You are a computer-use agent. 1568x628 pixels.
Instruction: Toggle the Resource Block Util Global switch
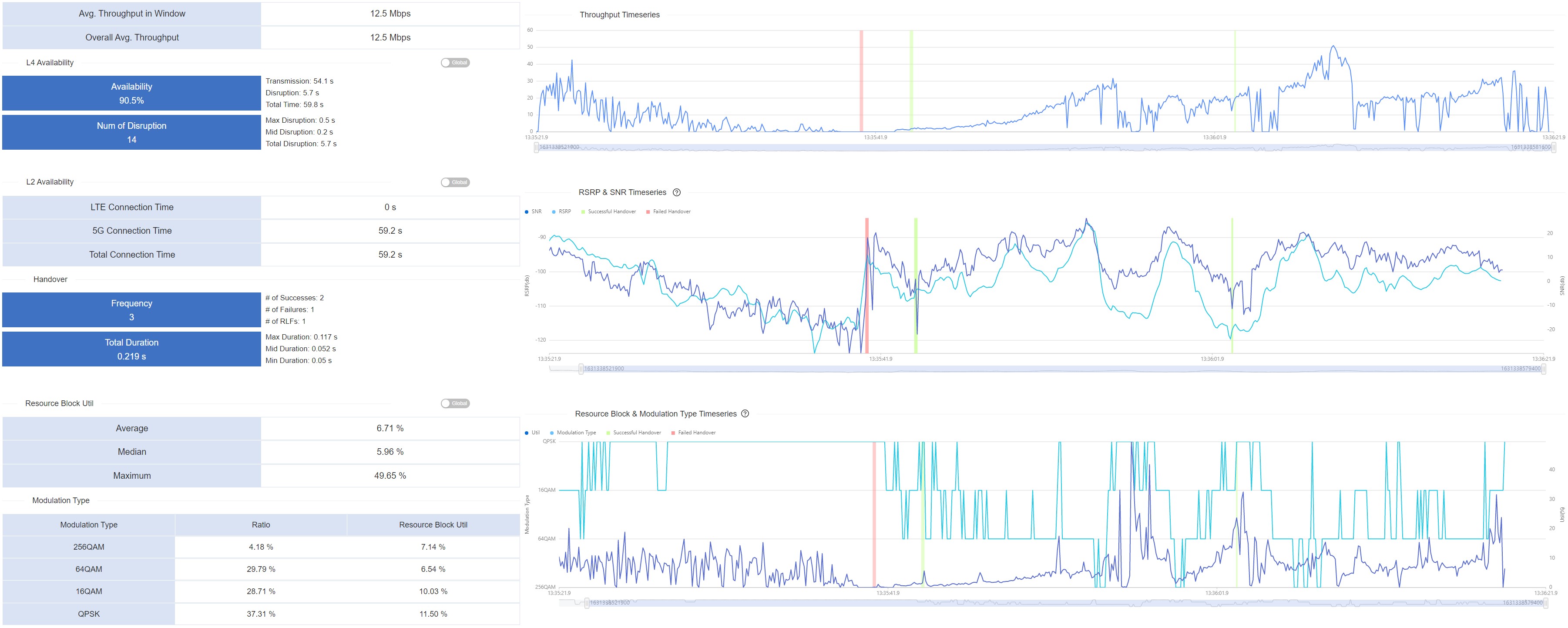pos(455,403)
